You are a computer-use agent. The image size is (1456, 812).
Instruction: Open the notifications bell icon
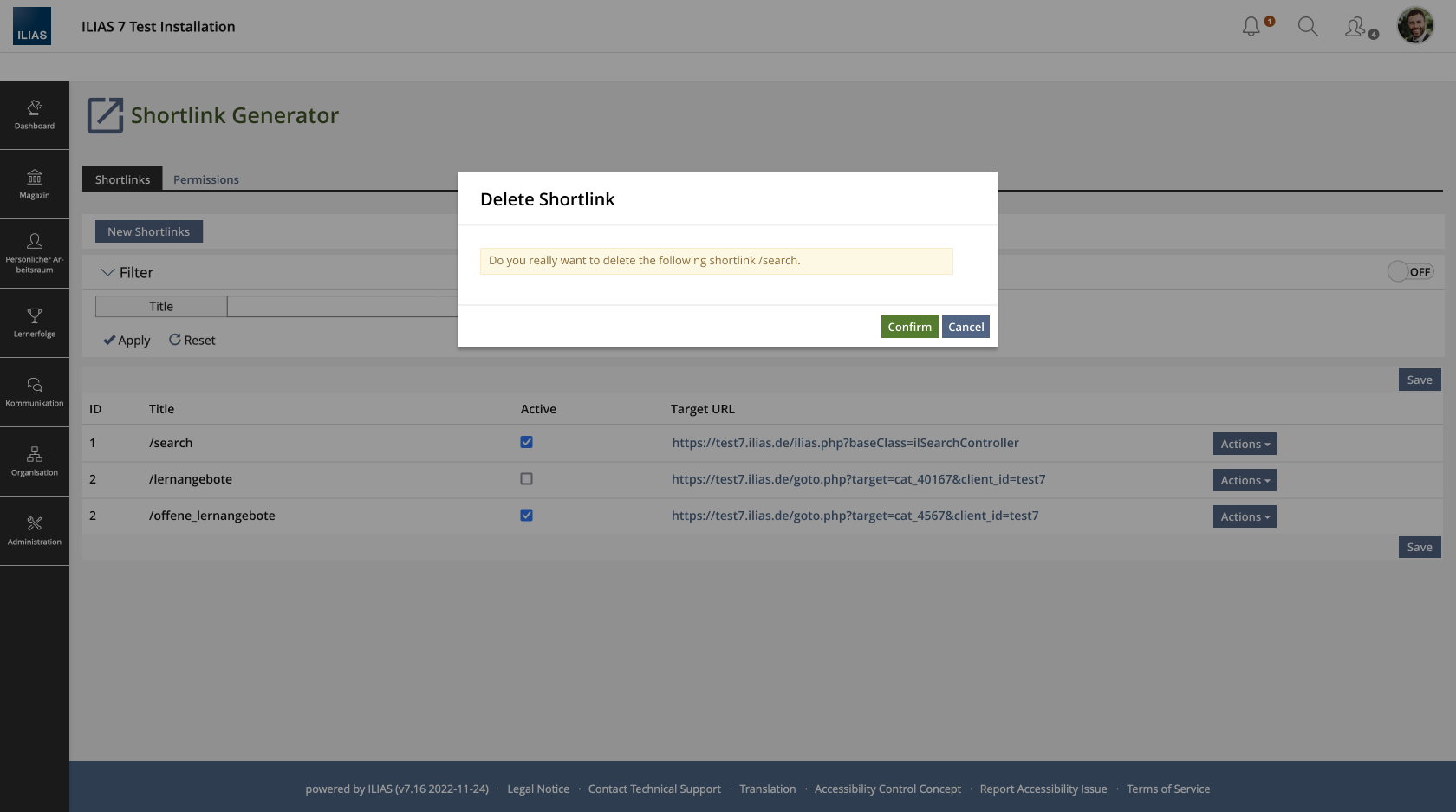(x=1251, y=27)
